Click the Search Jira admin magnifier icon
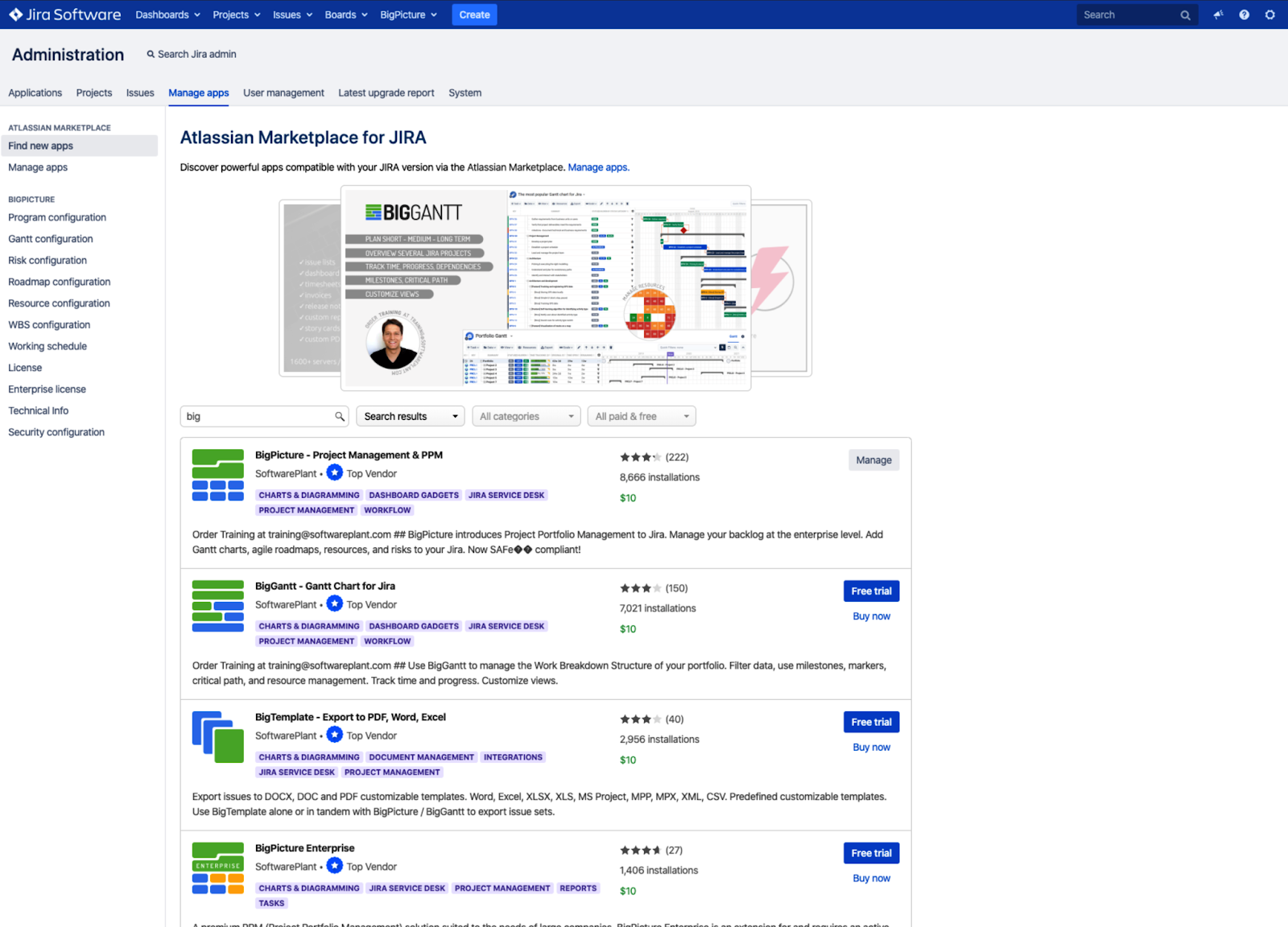The height and width of the screenshot is (927, 1288). (151, 54)
